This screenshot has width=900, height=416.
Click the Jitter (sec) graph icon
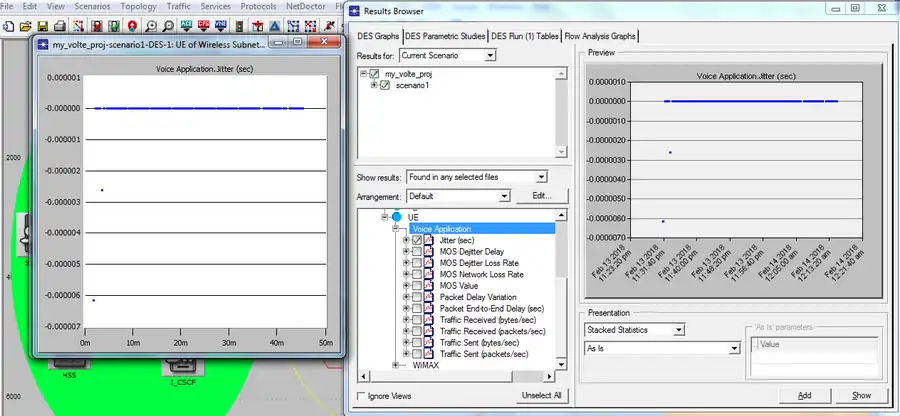point(429,240)
